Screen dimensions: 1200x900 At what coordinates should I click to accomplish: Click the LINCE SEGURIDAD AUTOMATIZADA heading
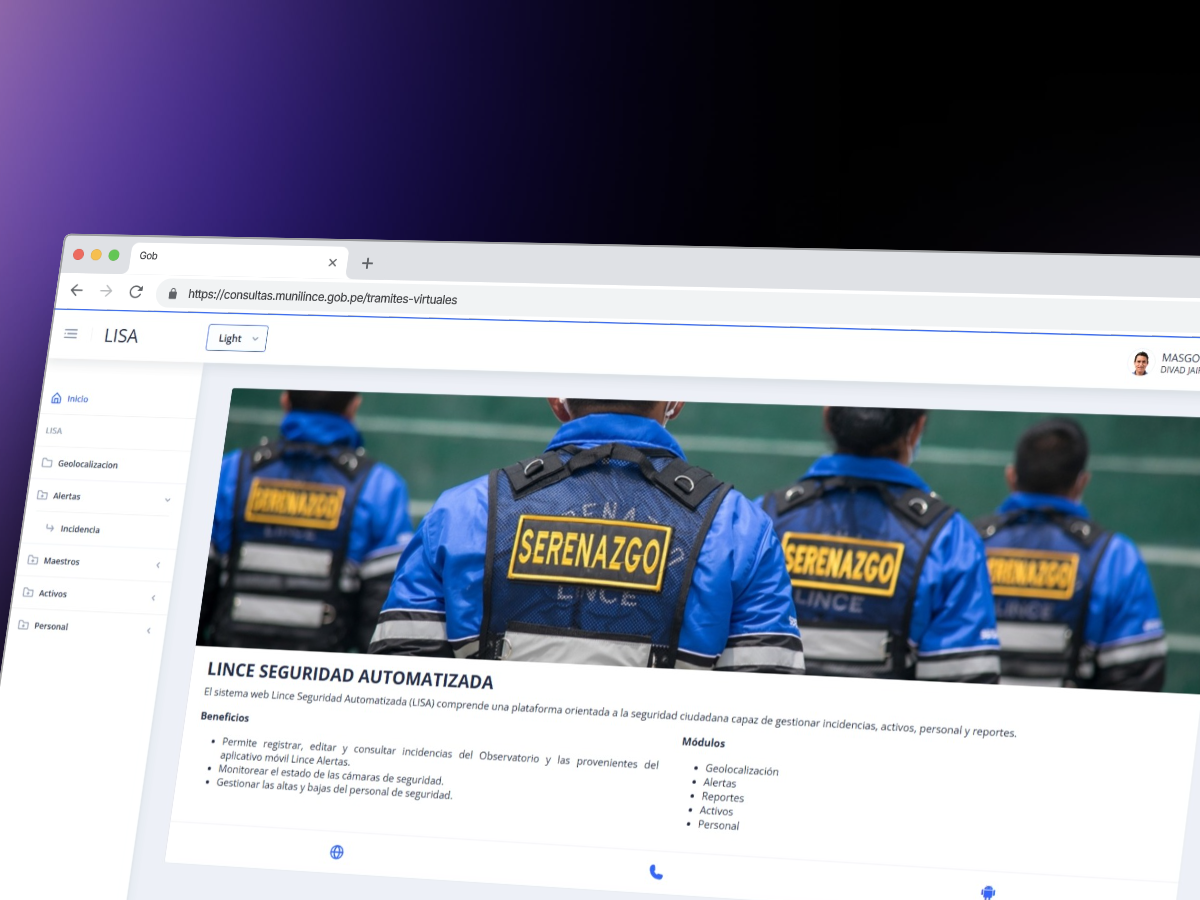pos(350,676)
